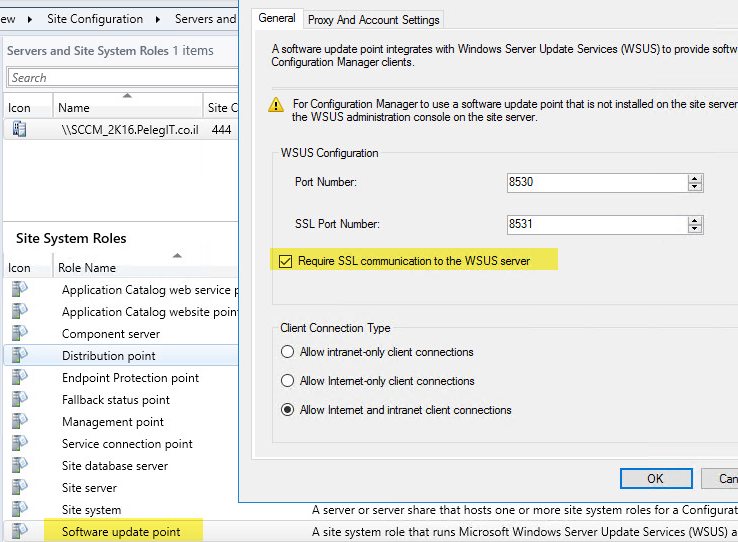Viewport: 738px width, 542px height.
Task: Expand breadcrumb arrow before Site Configuration
Action: point(30,19)
